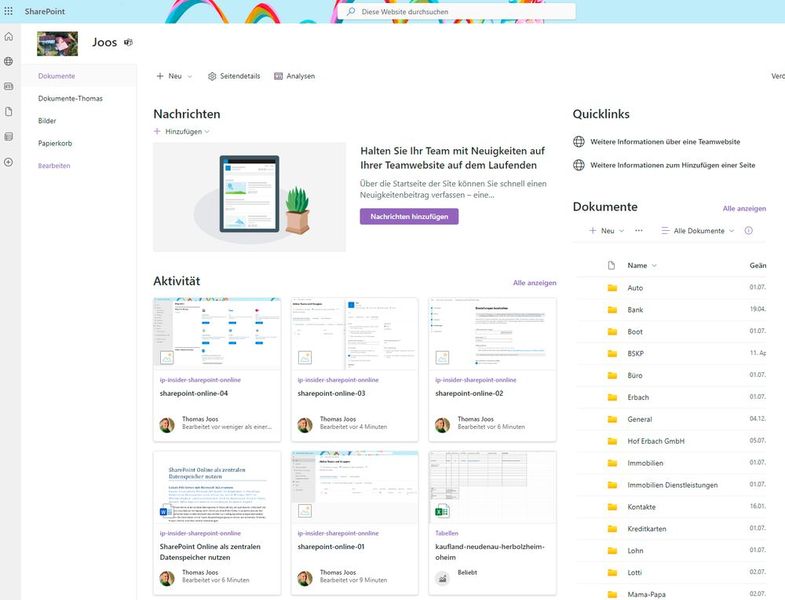This screenshot has height=600, width=785.
Task: Open the Immobilien Dienstleistungen folder
Action: [672, 485]
